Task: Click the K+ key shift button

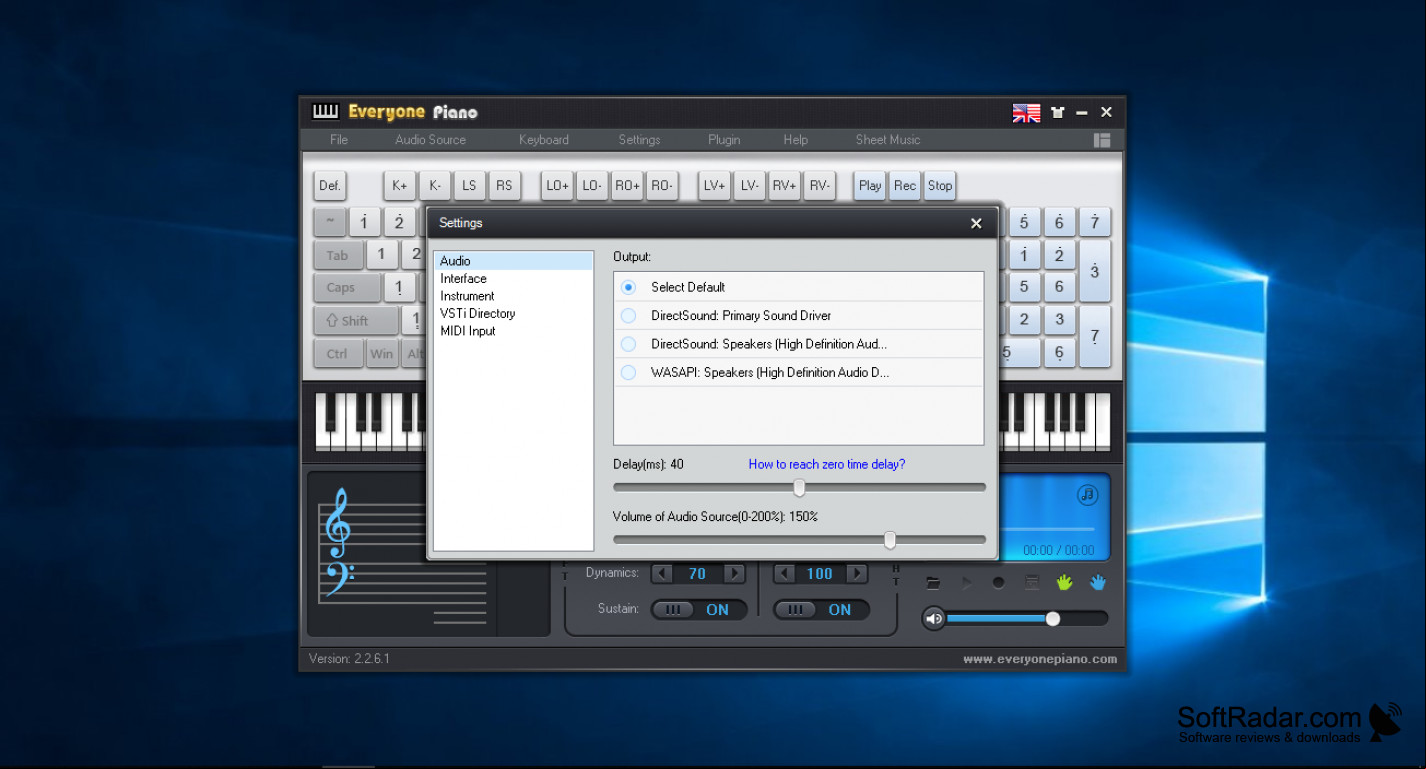Action: (x=400, y=185)
